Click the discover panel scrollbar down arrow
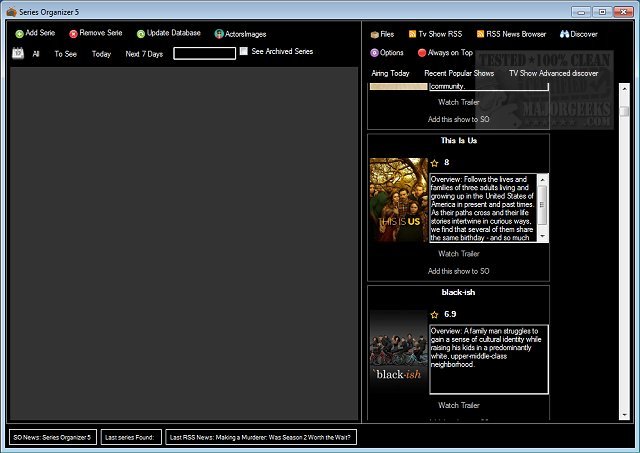This screenshot has width=640, height=453. [x=624, y=415]
